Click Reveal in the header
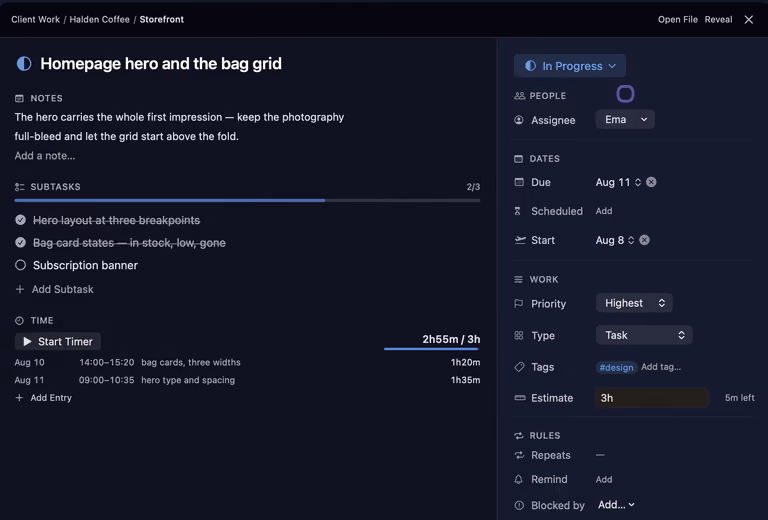The image size is (768, 520). point(718,20)
